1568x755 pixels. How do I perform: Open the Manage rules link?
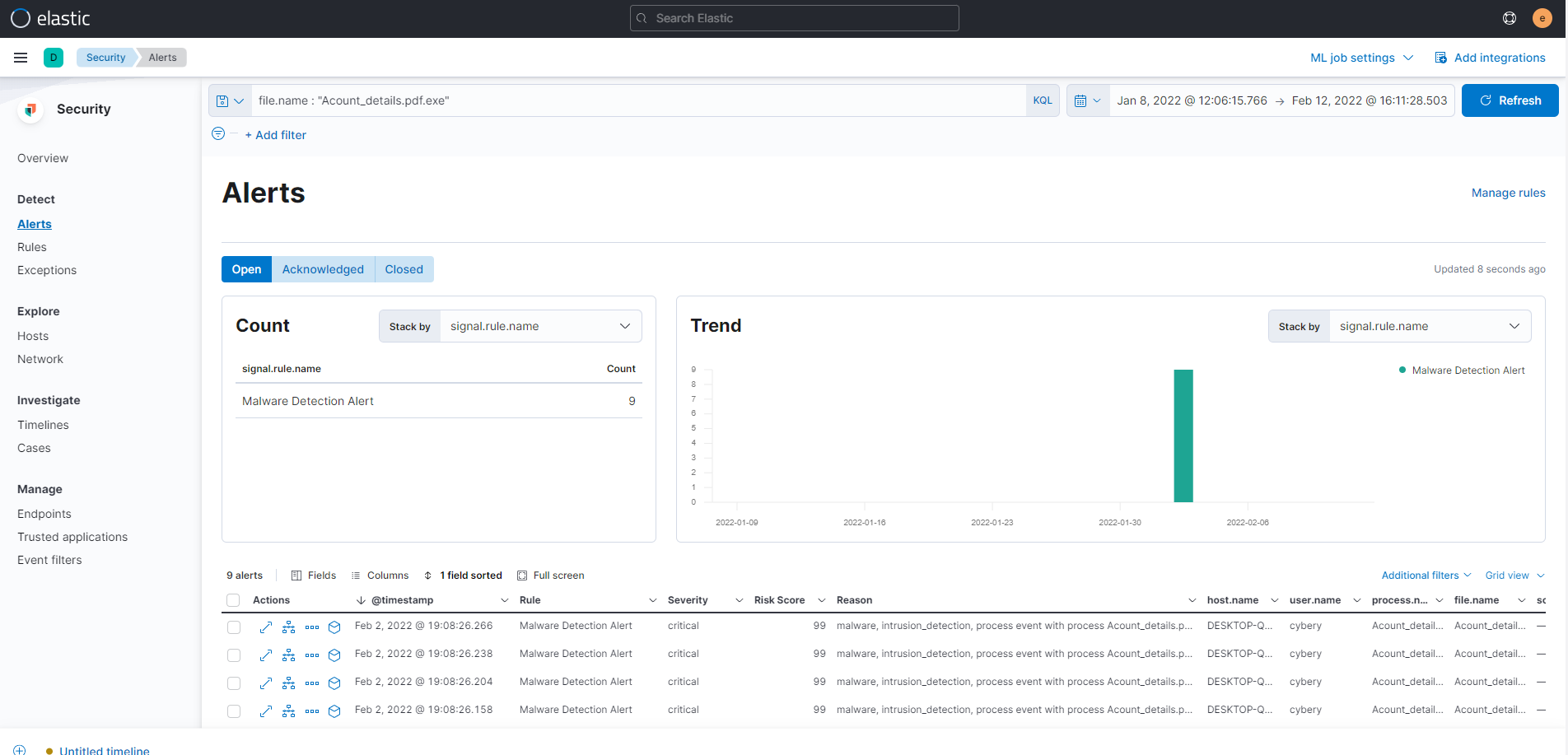[1508, 193]
